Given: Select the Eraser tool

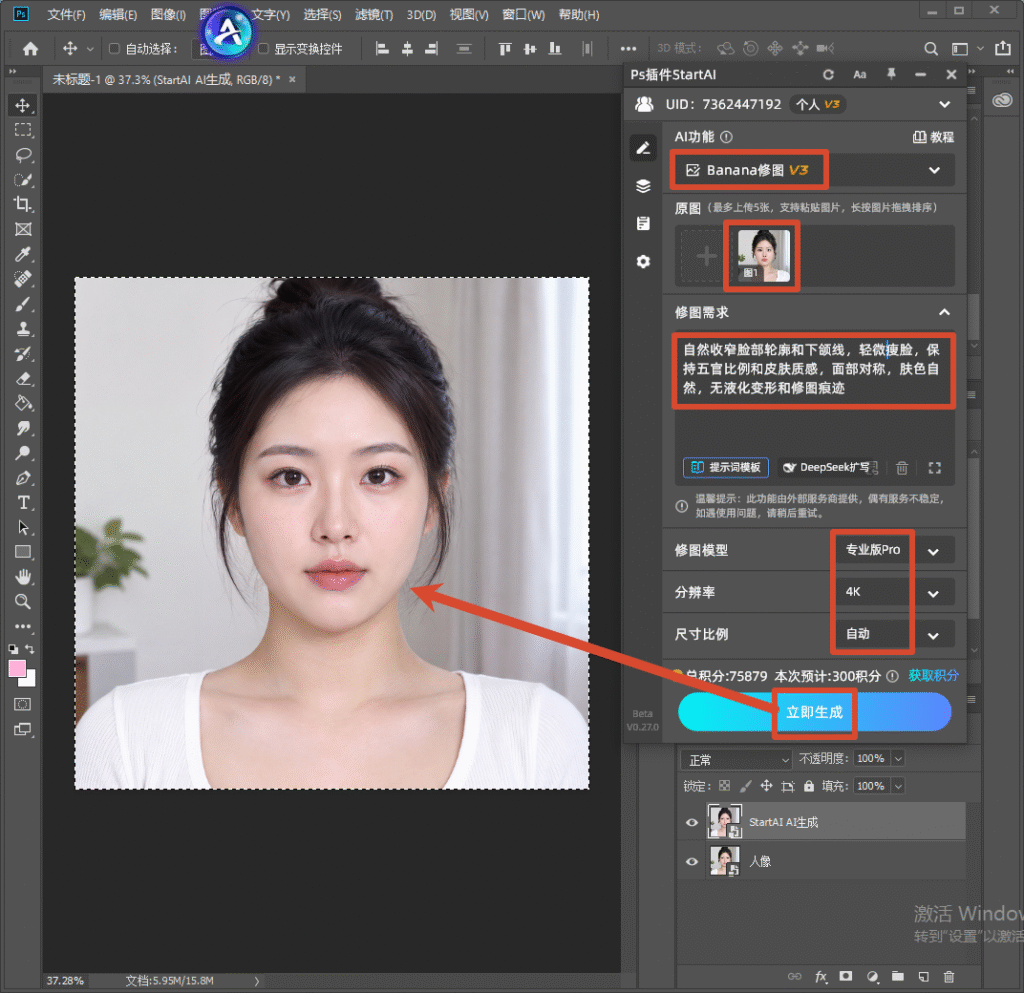Looking at the screenshot, I should pos(23,378).
